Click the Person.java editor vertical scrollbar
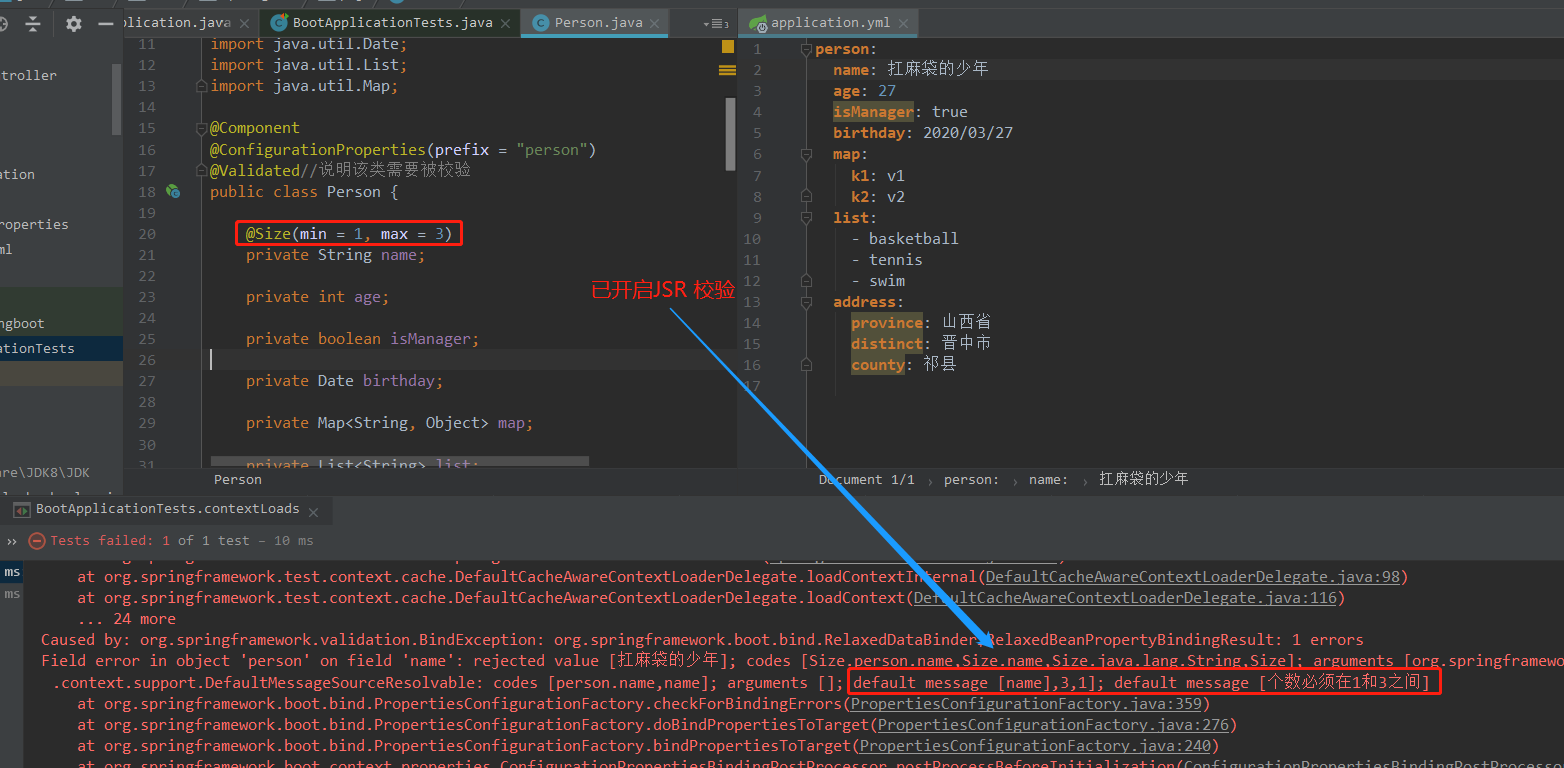 (730, 132)
